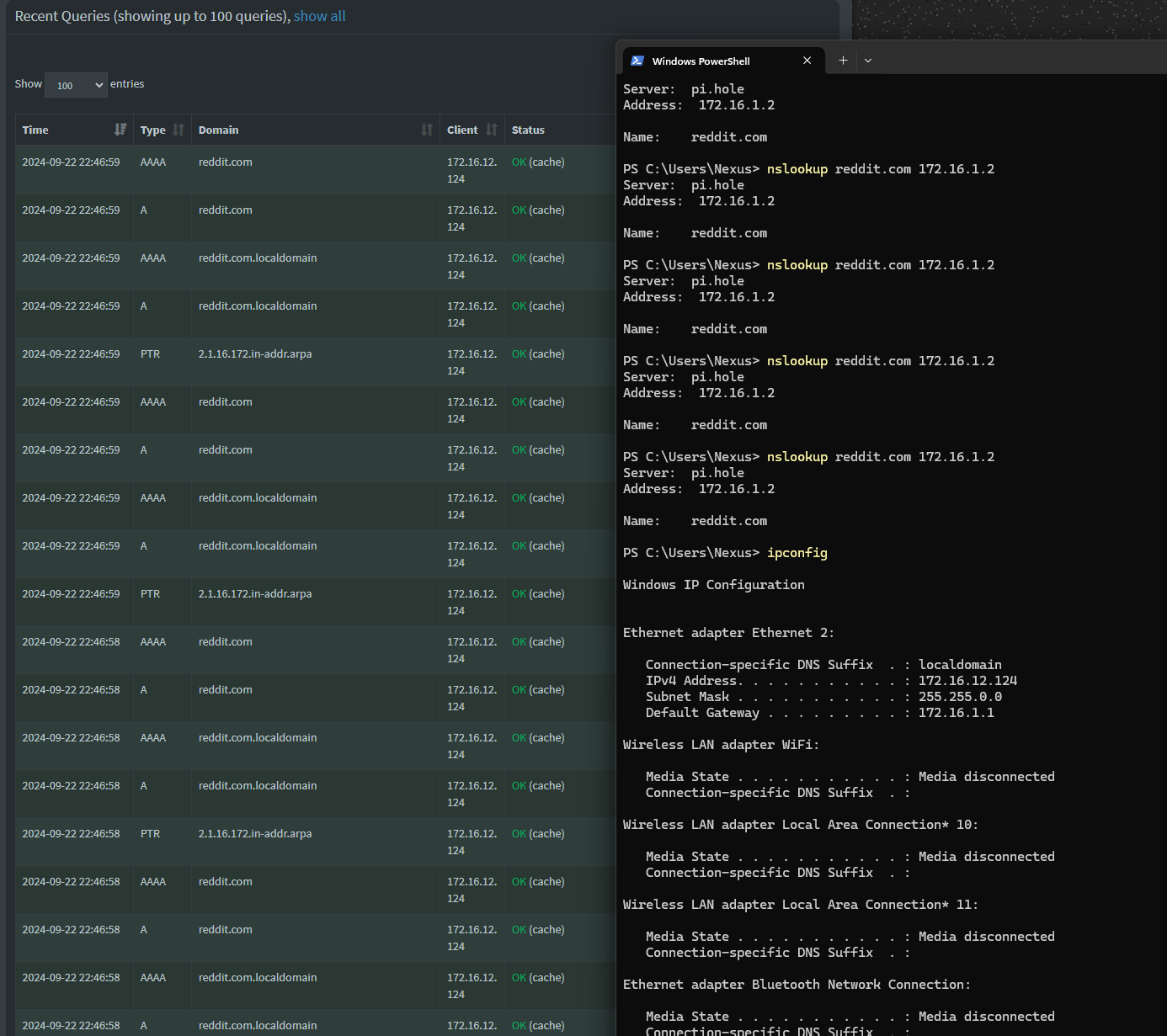
Task: Select the PTR query for 2.1.16.172.in-addr.arpa
Action: tap(254, 353)
